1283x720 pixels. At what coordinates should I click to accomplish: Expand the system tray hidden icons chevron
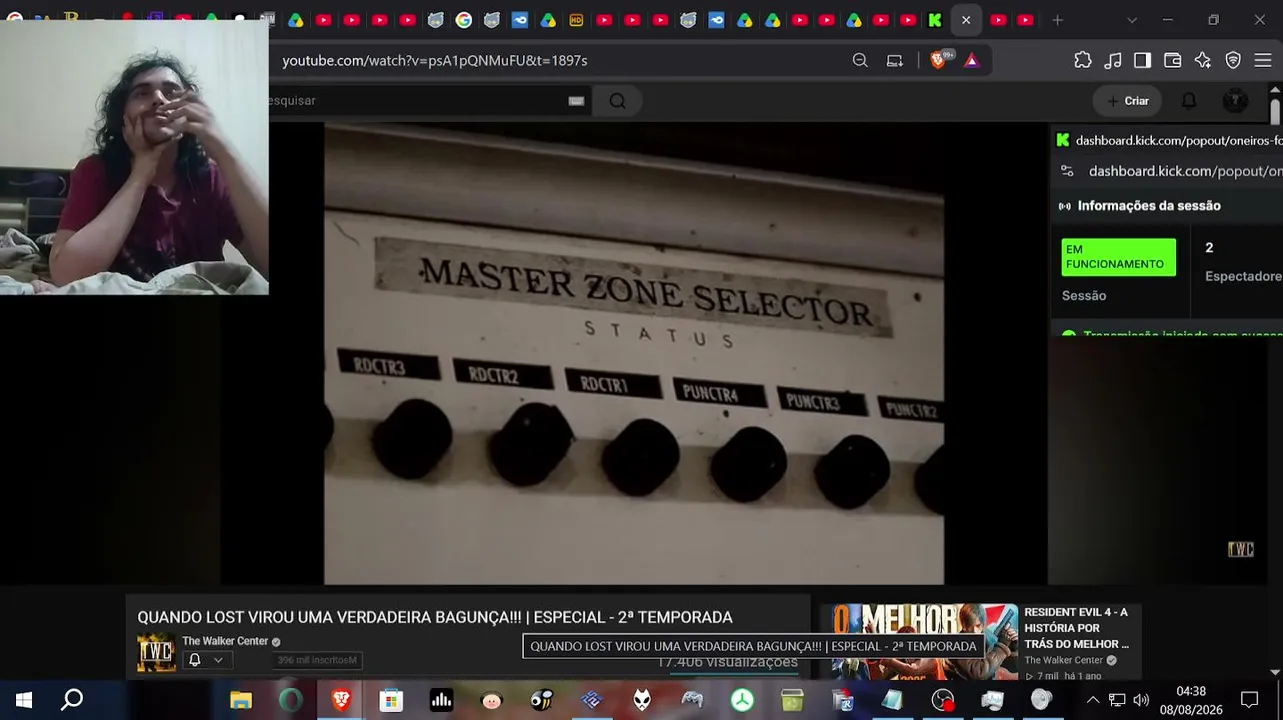pos(1093,700)
